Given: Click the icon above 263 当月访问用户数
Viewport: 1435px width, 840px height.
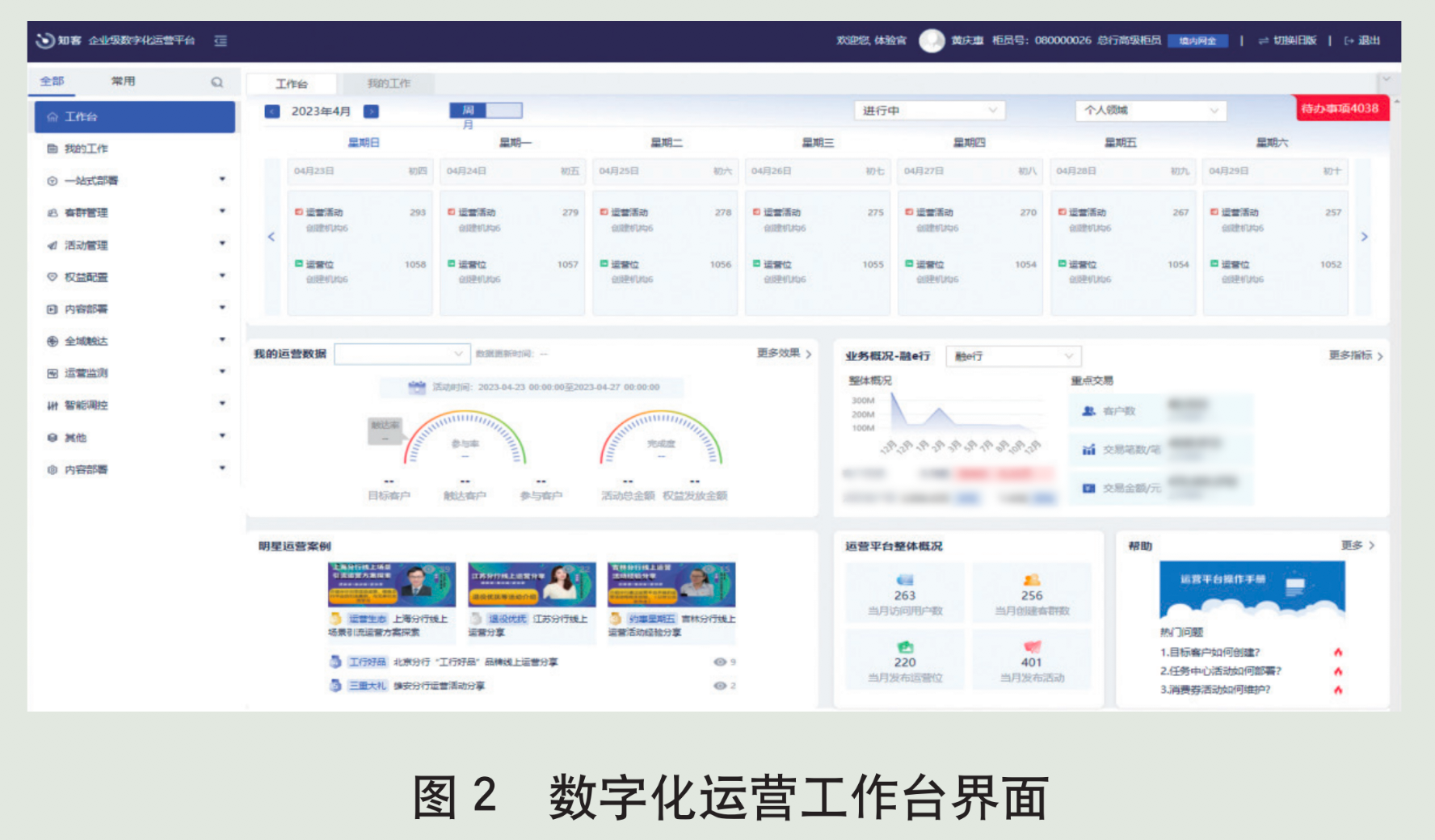Looking at the screenshot, I should tap(905, 579).
